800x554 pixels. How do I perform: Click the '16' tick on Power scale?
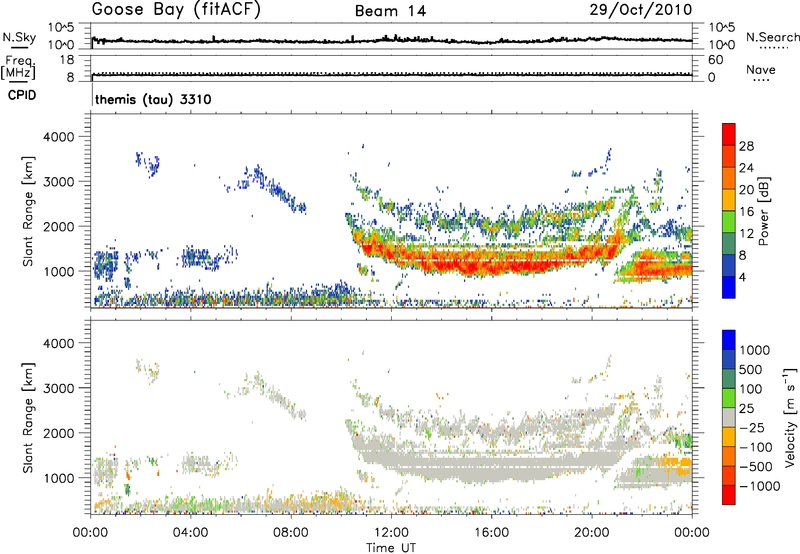coord(746,212)
